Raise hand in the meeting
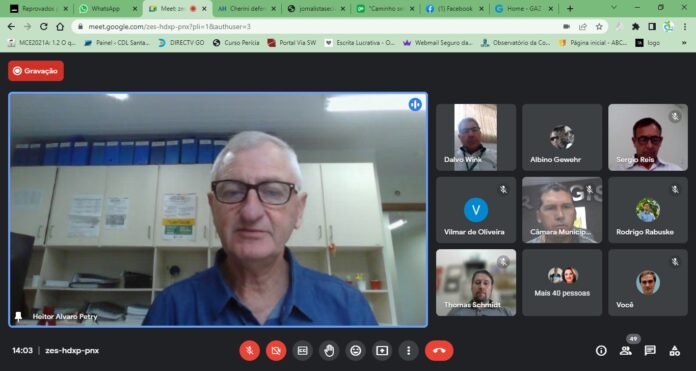This screenshot has height=371, width=696. (x=329, y=351)
